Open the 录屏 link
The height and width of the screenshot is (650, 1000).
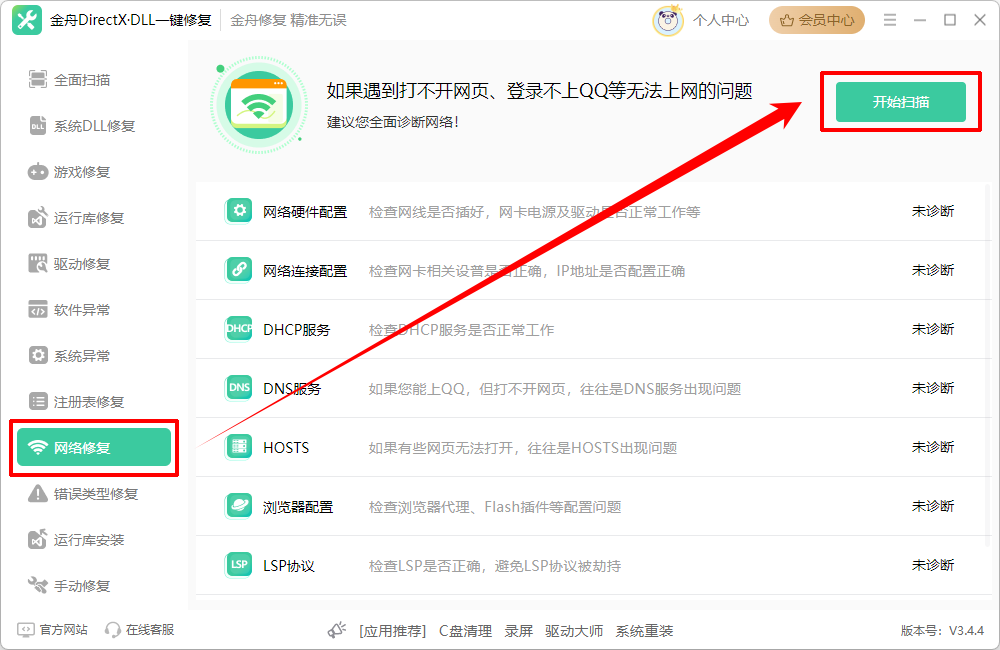[518, 631]
